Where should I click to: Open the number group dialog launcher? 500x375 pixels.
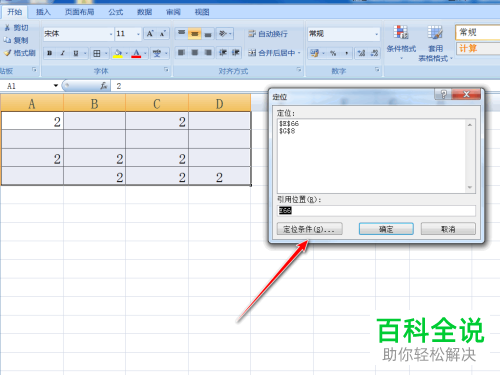pos(377,69)
